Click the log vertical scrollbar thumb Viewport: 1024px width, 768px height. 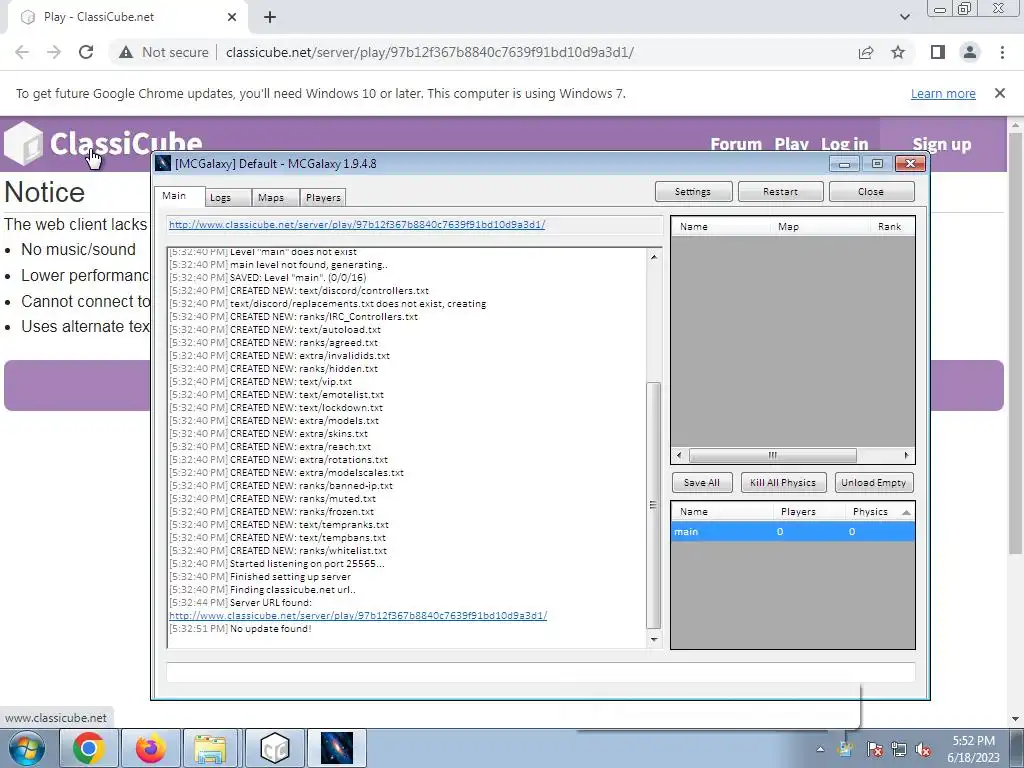(x=654, y=505)
